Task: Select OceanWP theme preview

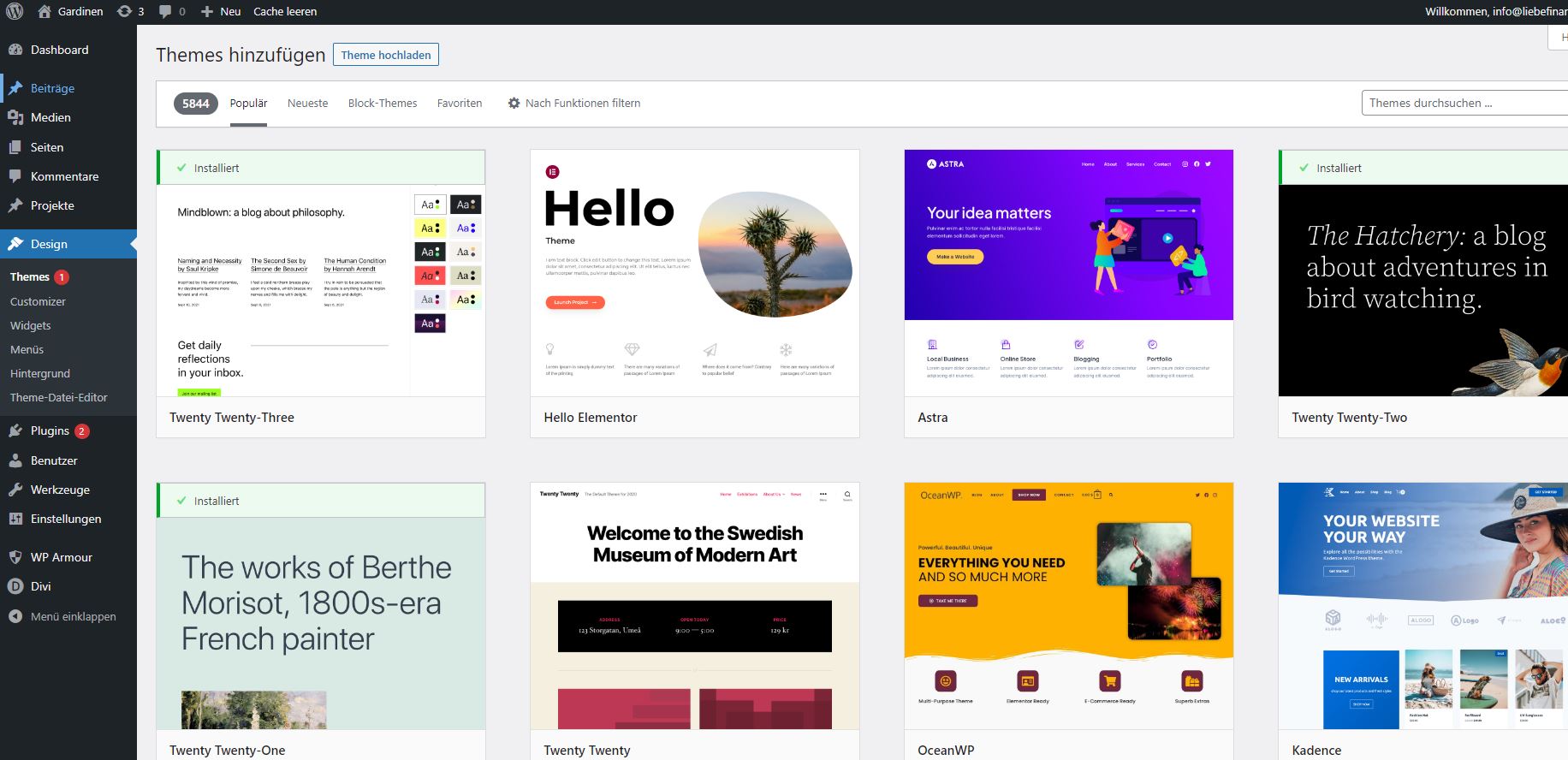Action: click(x=1069, y=606)
